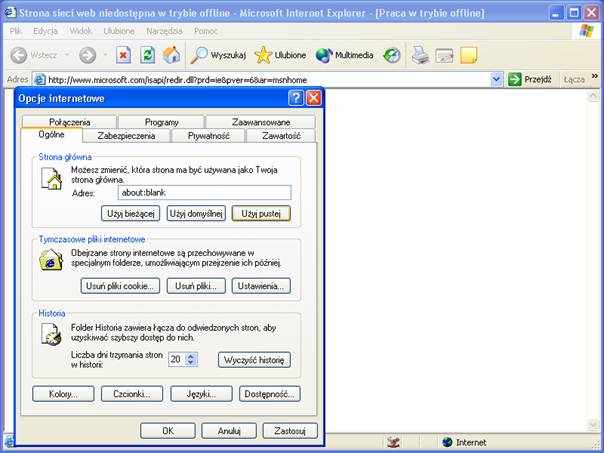Click the Historia clock page icon
Image resolution: width=604 pixels, height=453 pixels.
(51, 334)
